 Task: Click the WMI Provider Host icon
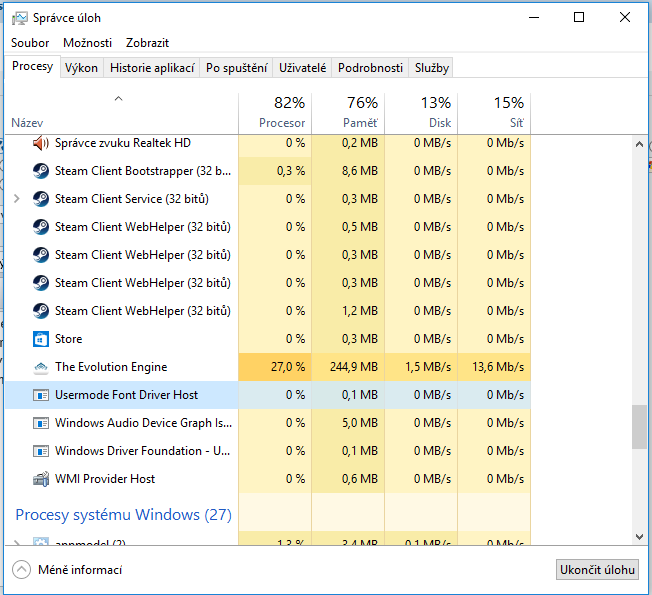[41, 479]
